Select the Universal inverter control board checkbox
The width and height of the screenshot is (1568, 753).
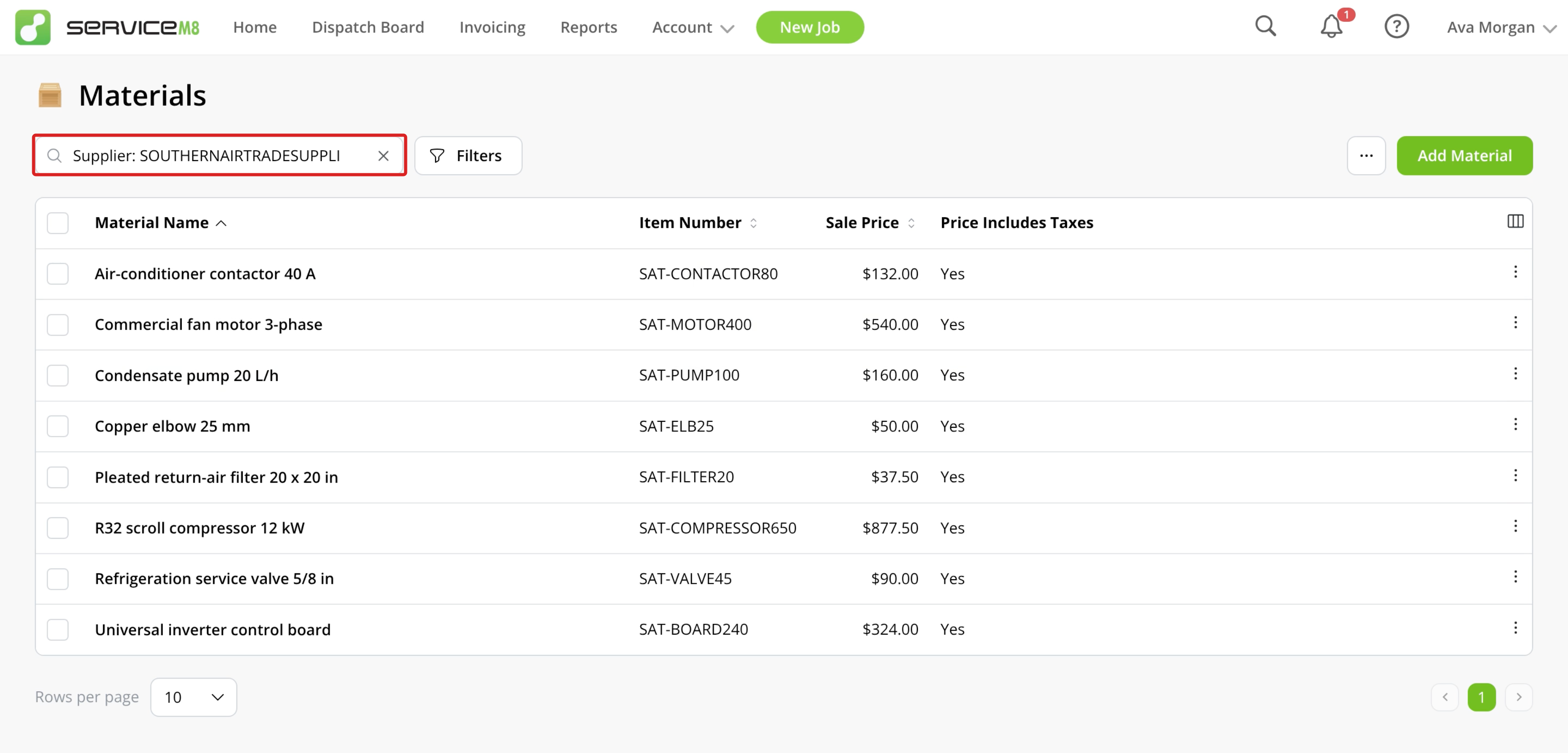[x=58, y=630]
